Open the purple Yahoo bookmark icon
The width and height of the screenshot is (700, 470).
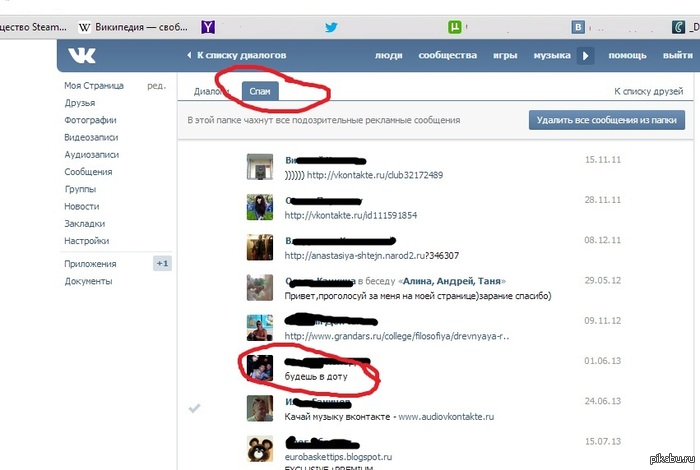208,27
